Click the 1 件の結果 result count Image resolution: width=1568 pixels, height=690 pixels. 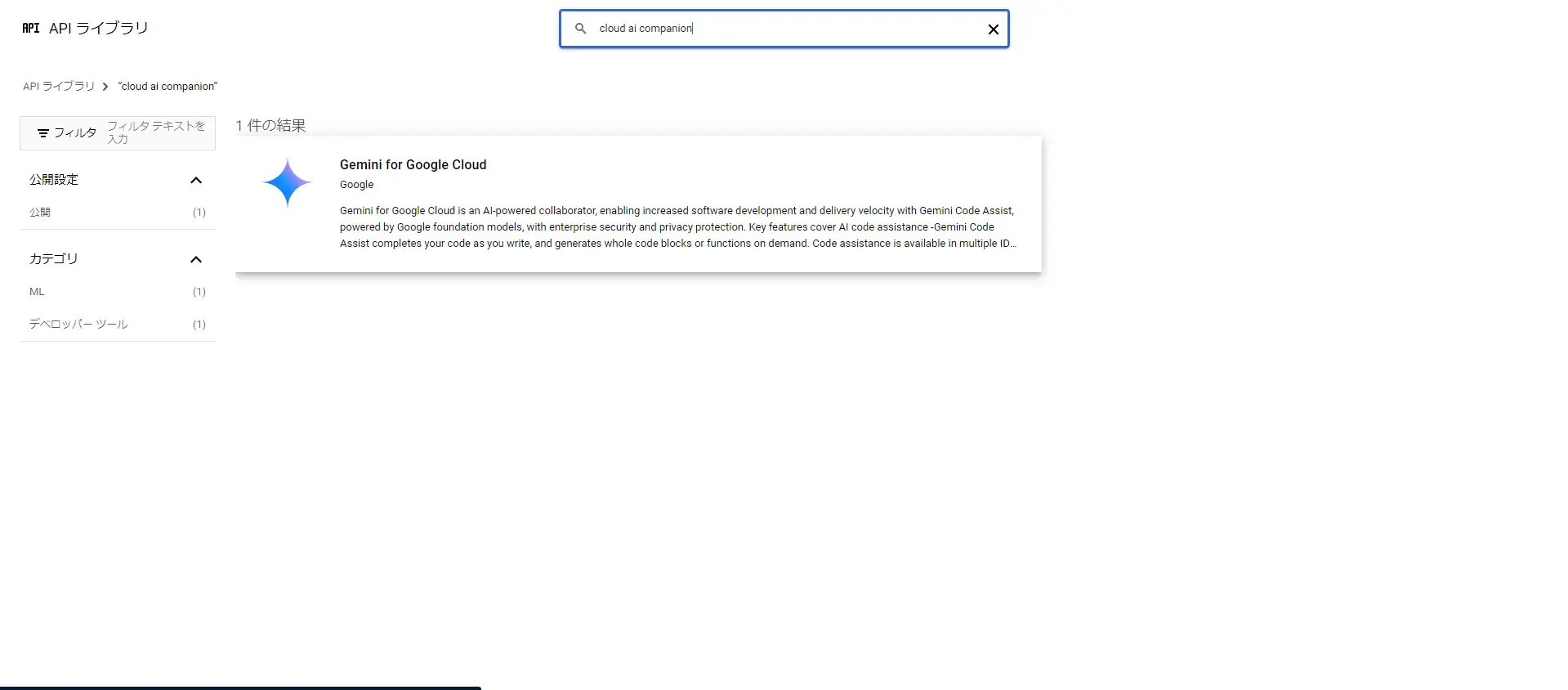coord(270,125)
